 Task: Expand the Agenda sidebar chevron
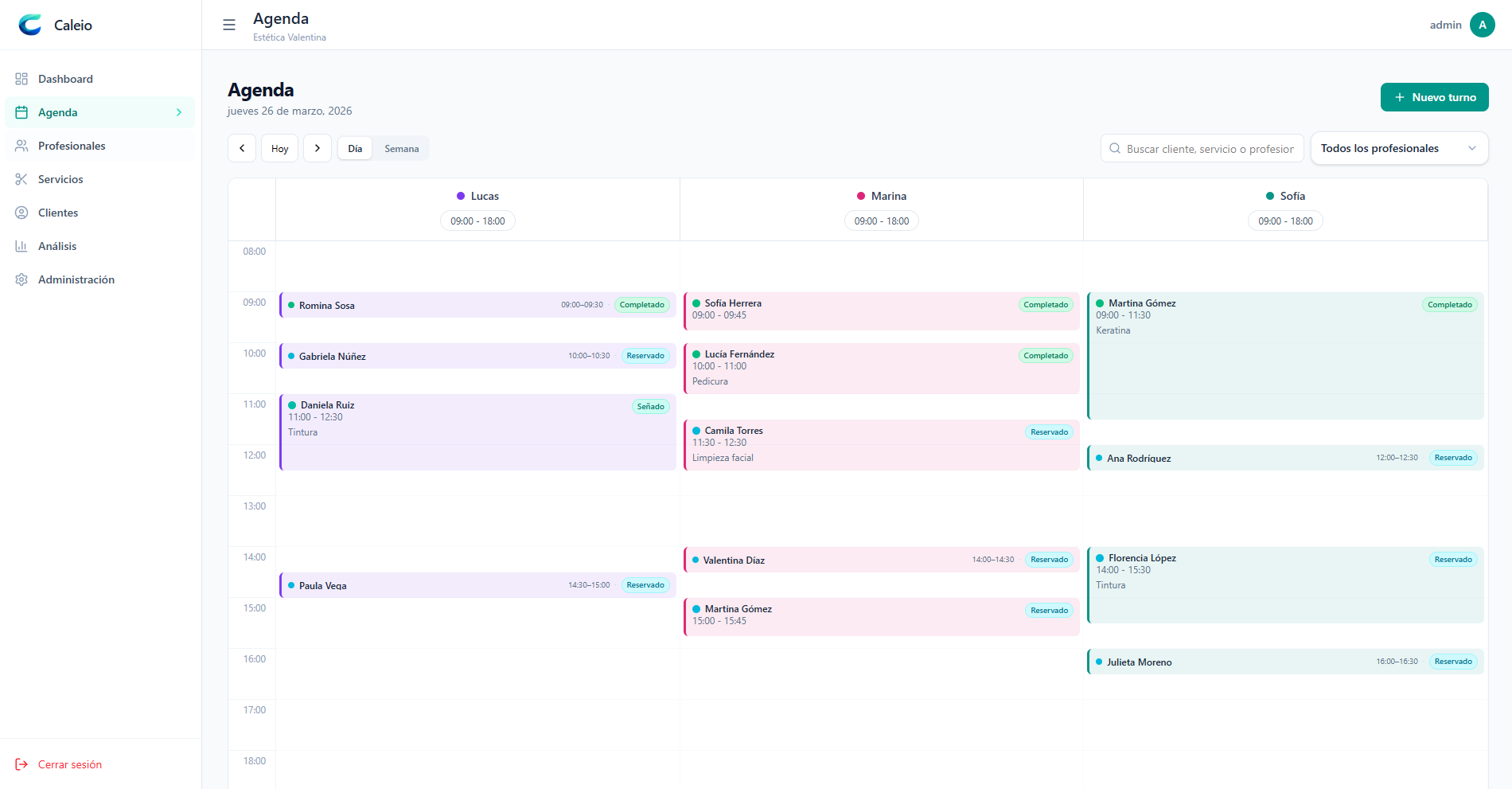[x=179, y=112]
